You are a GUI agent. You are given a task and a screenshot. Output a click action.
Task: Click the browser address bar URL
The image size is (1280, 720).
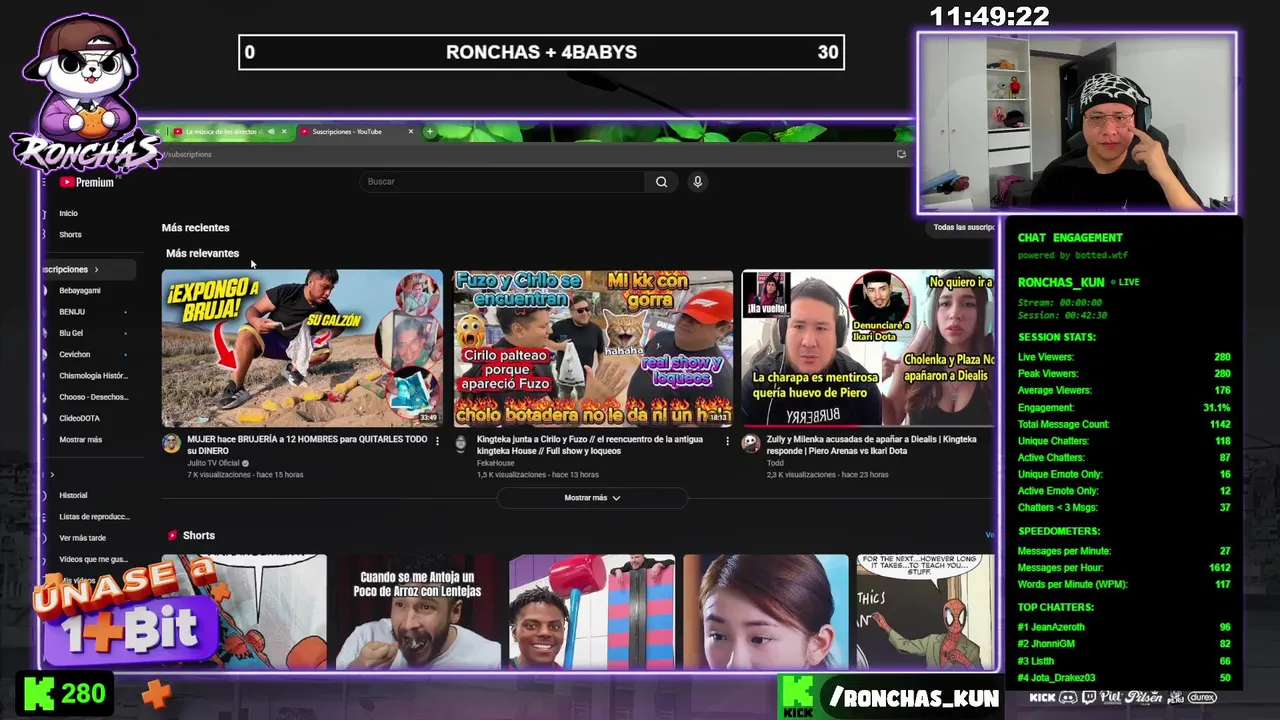pos(188,154)
